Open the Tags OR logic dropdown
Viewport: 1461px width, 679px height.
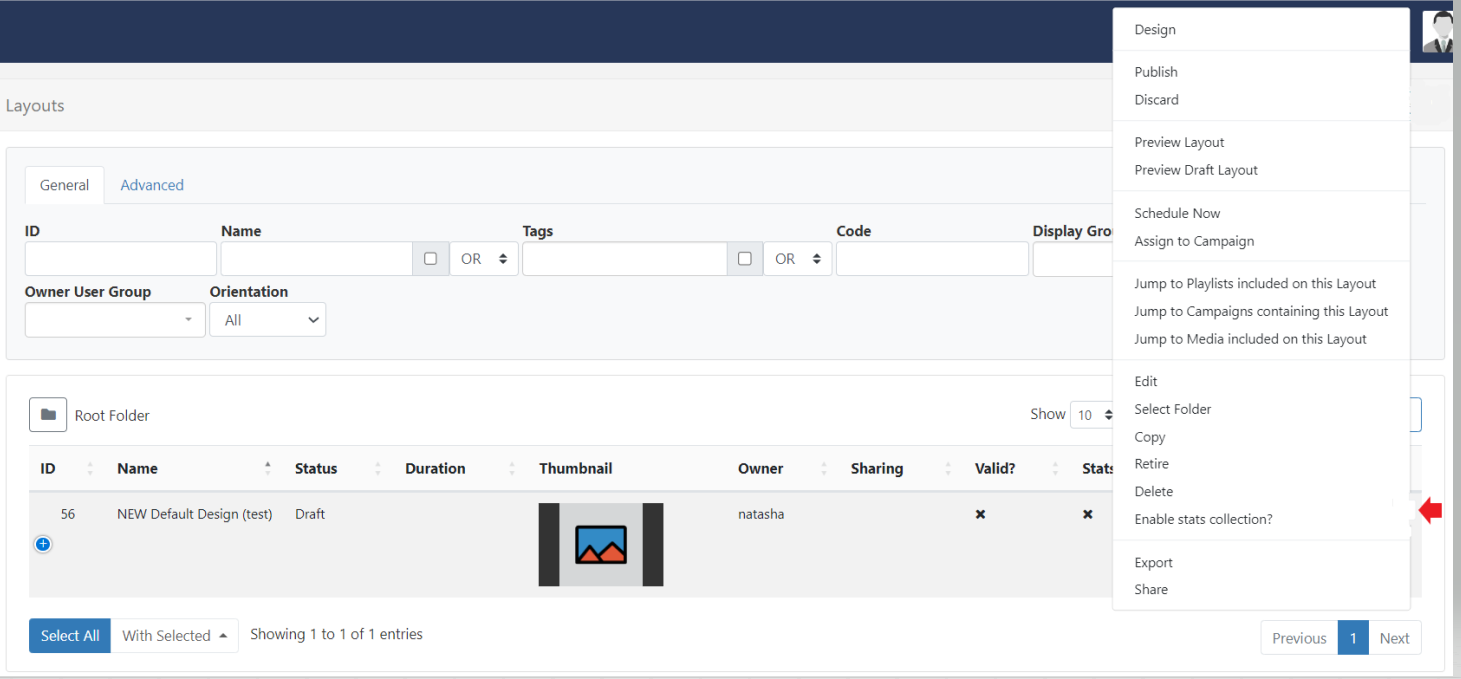tap(797, 258)
